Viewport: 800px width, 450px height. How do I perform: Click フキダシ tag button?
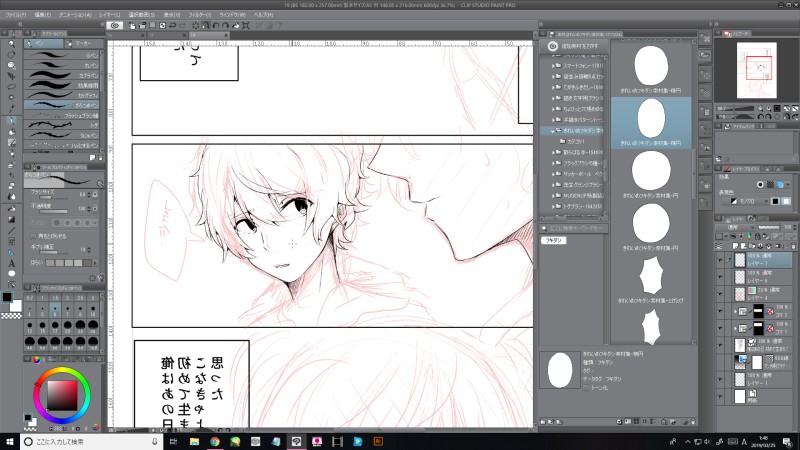coord(554,240)
